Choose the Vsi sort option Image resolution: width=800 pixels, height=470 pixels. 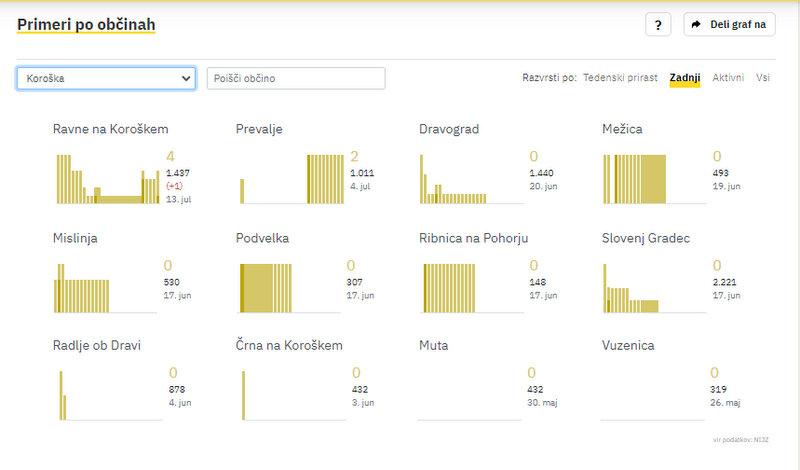click(x=763, y=78)
